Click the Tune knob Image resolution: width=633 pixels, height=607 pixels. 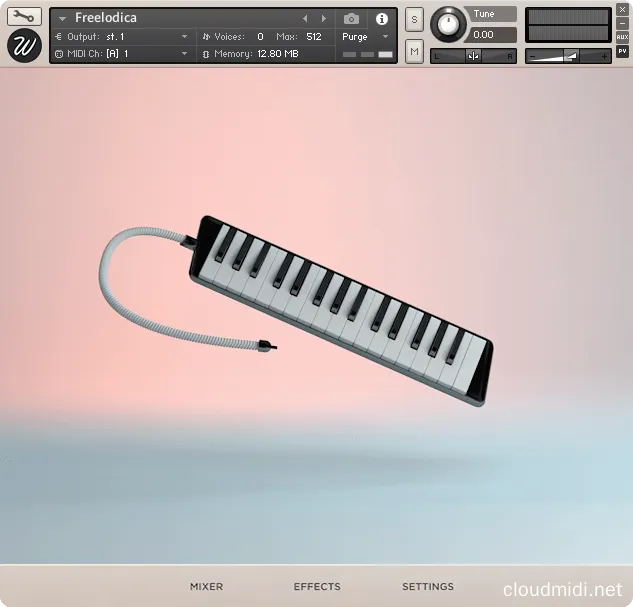(448, 23)
